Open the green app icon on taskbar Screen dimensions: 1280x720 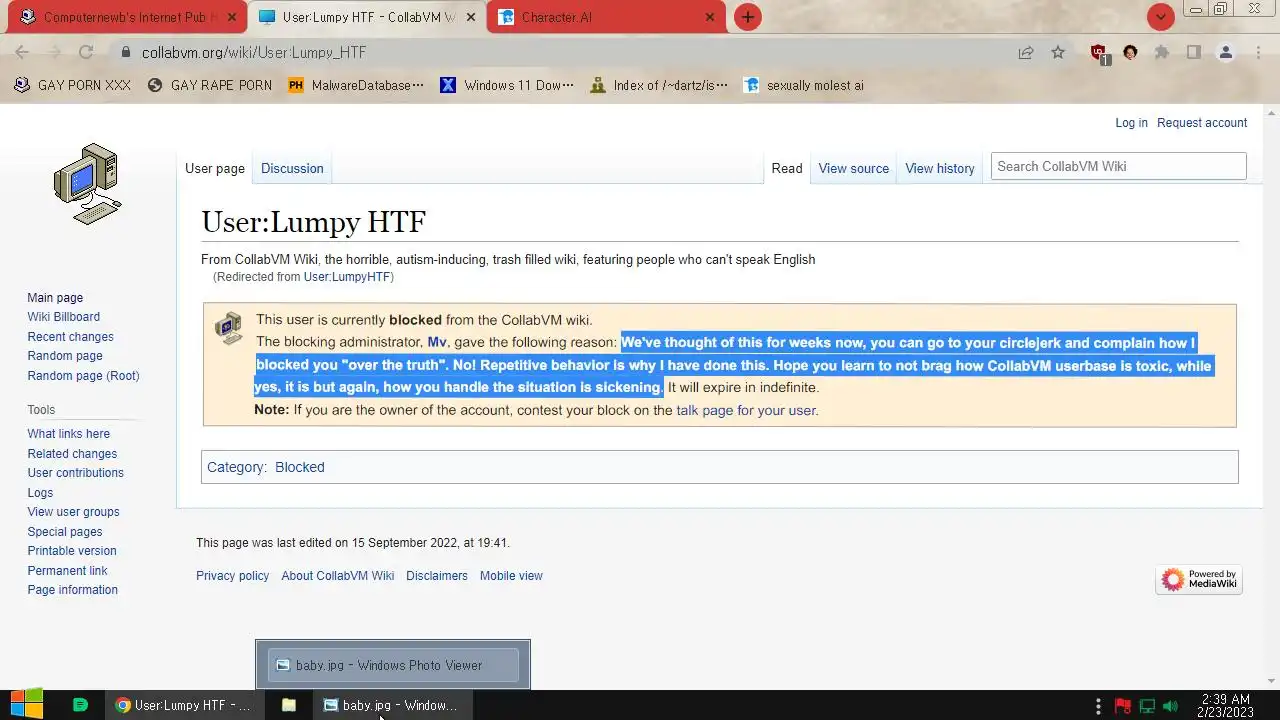(x=81, y=705)
